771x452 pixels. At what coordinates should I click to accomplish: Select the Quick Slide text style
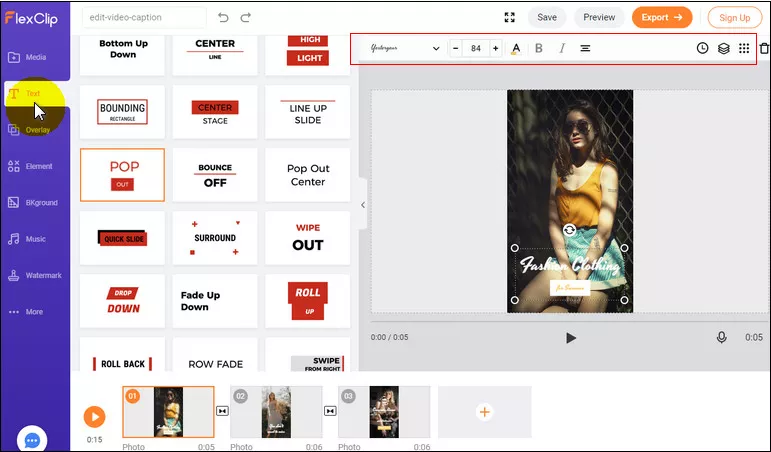122,238
